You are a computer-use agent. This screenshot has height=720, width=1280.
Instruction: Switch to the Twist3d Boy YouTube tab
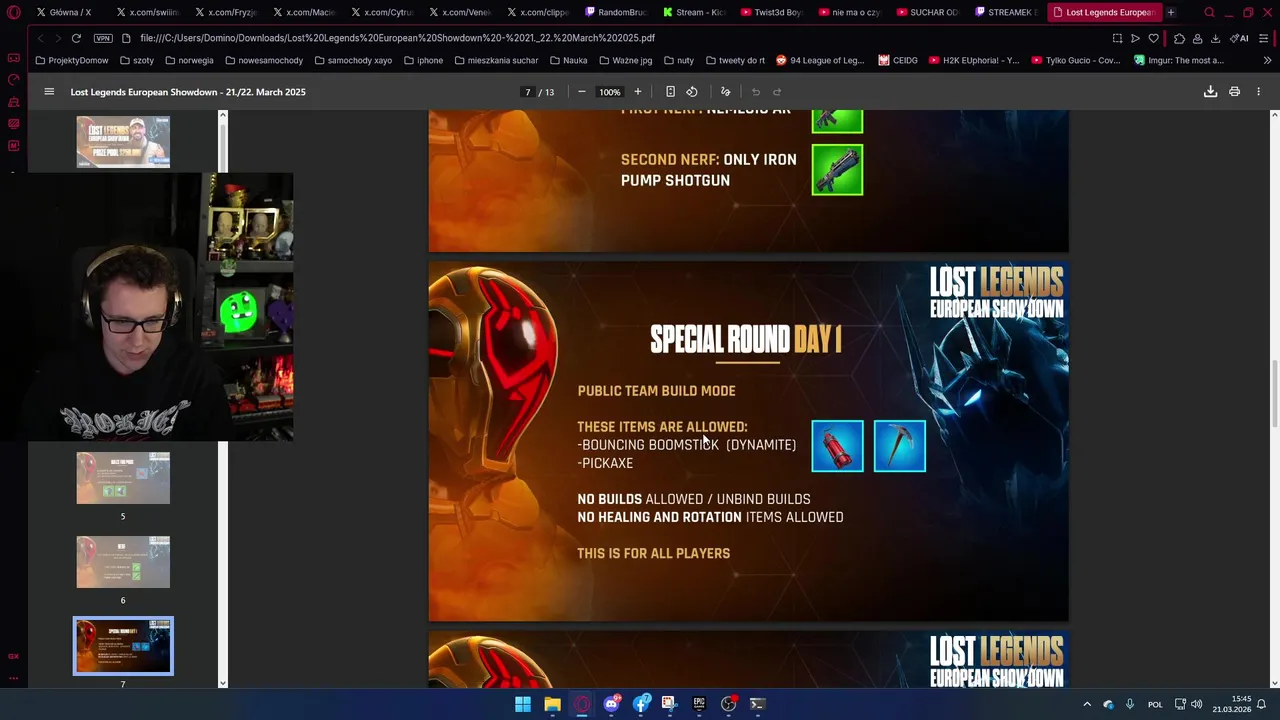[772, 12]
